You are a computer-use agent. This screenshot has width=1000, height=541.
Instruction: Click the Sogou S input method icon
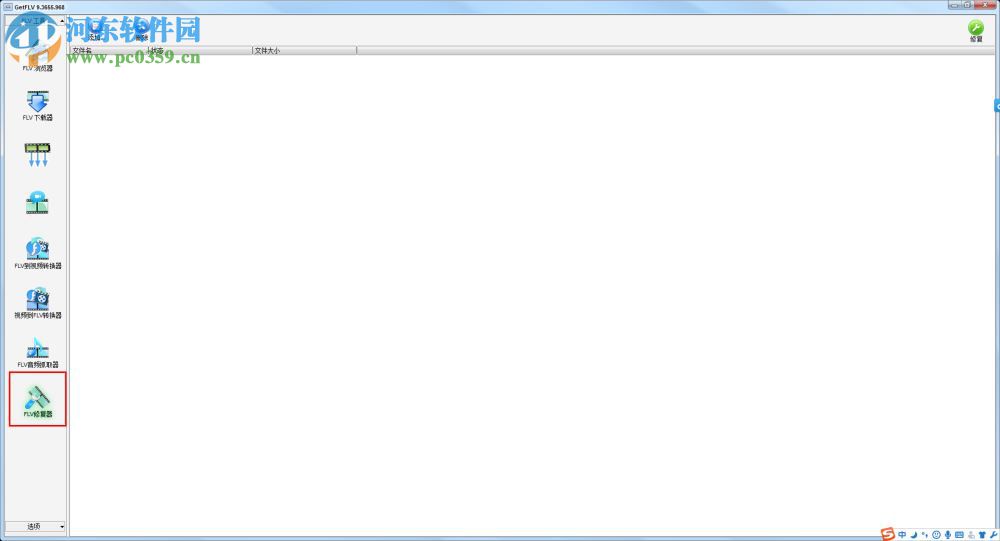[x=888, y=534]
